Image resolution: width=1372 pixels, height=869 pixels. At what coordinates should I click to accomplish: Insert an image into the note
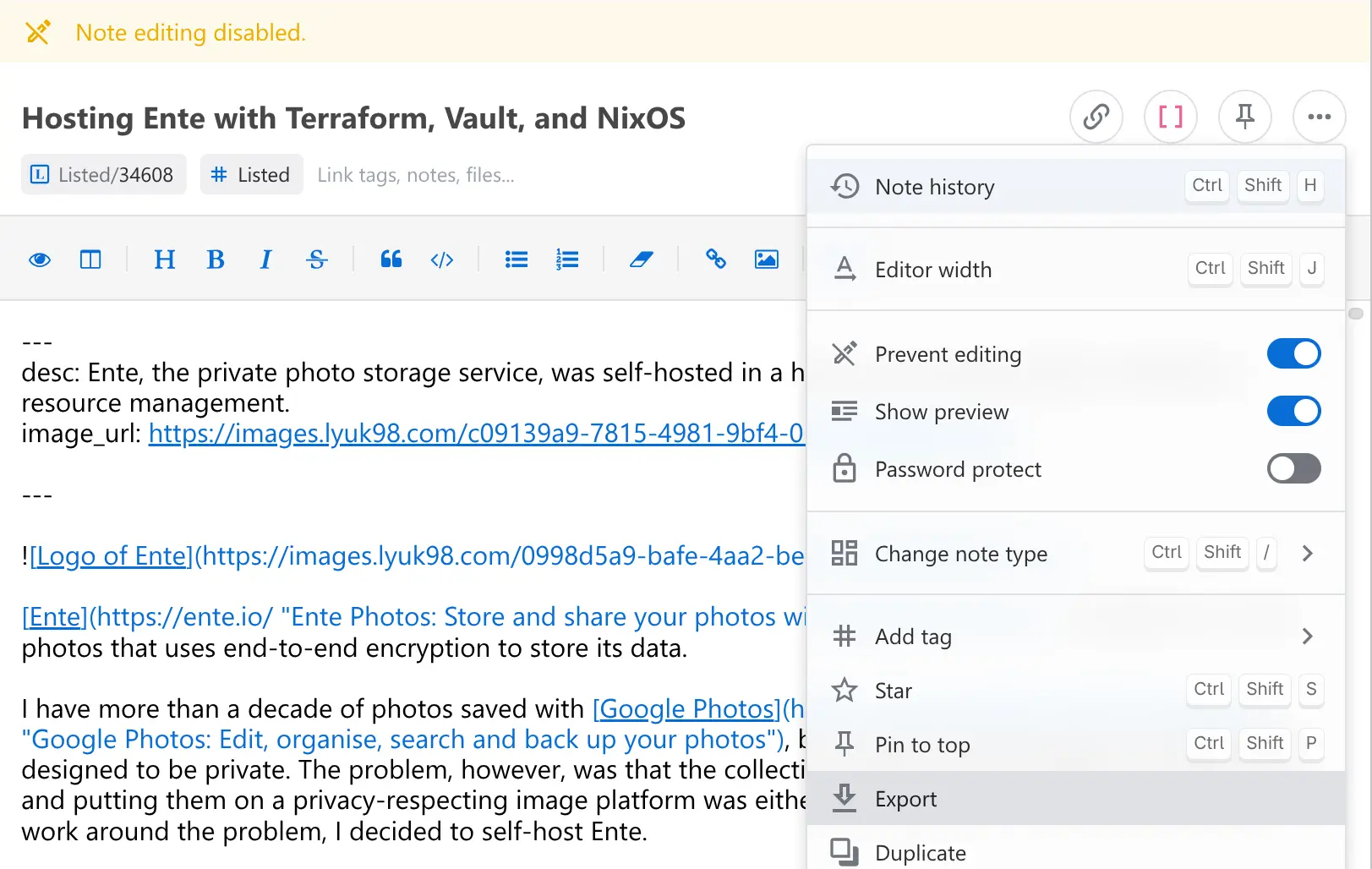pyautogui.click(x=766, y=260)
